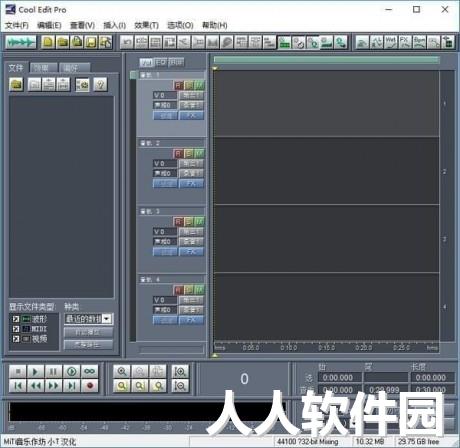This screenshot has width=460, height=448.
Task: Arm track 2 for recording
Action: [178, 154]
